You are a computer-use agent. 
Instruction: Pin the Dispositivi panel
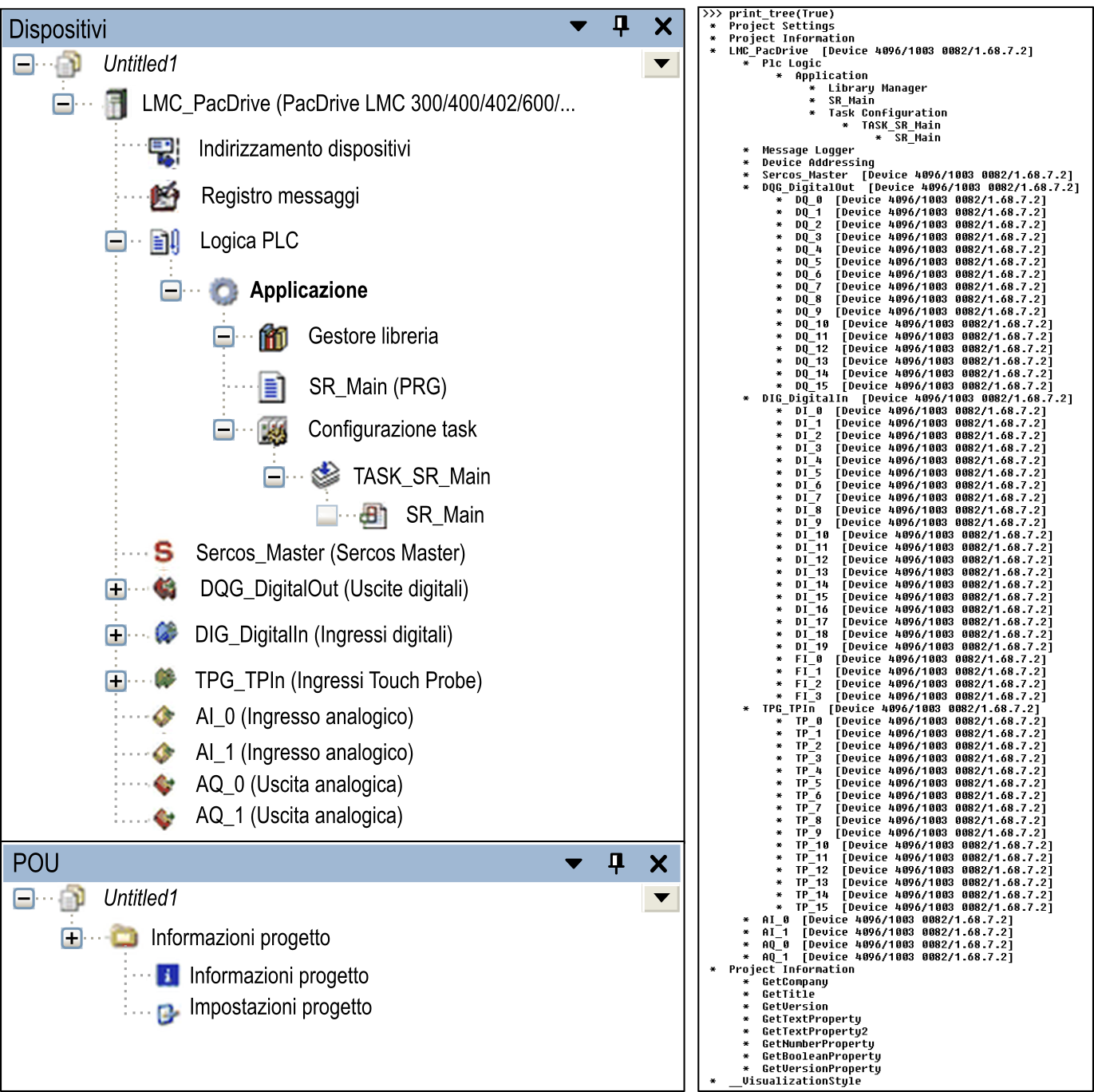(621, 26)
